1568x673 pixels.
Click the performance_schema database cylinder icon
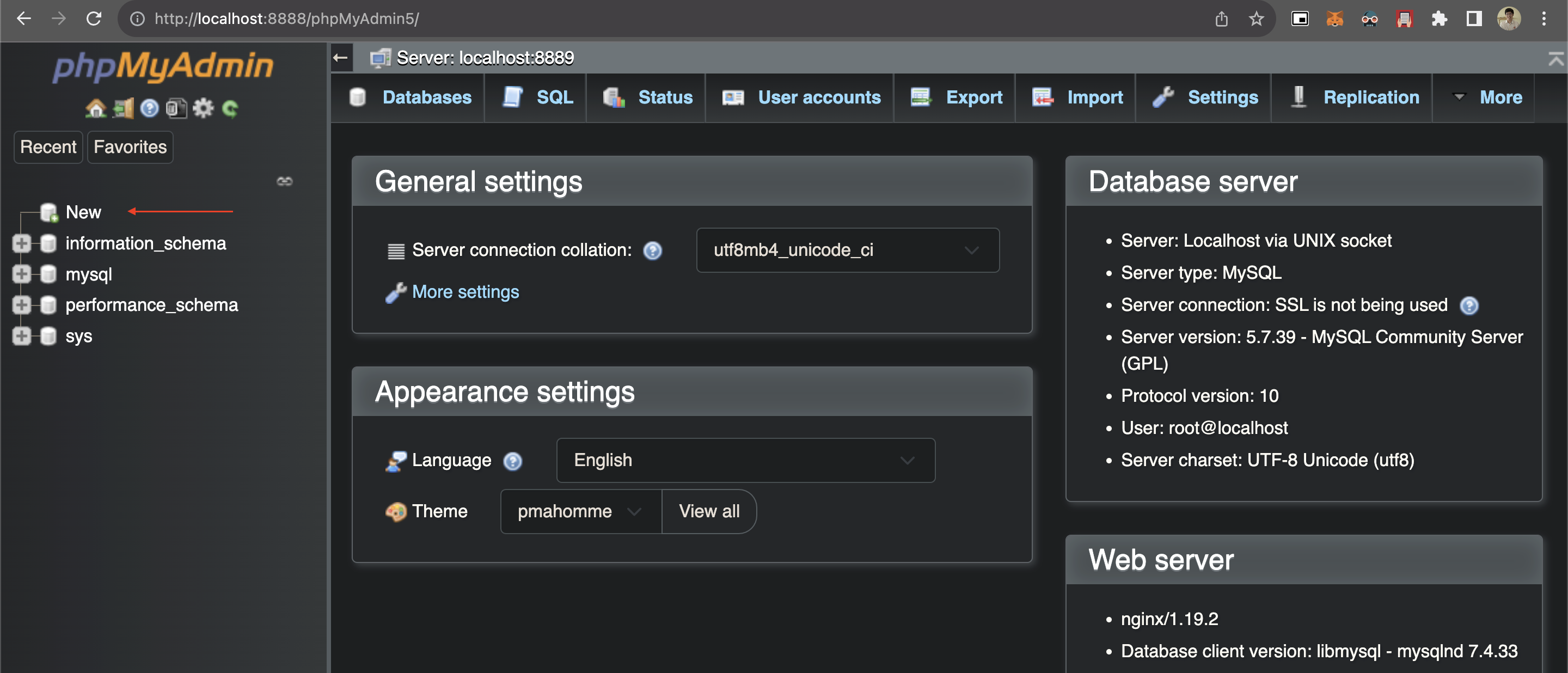pos(48,305)
